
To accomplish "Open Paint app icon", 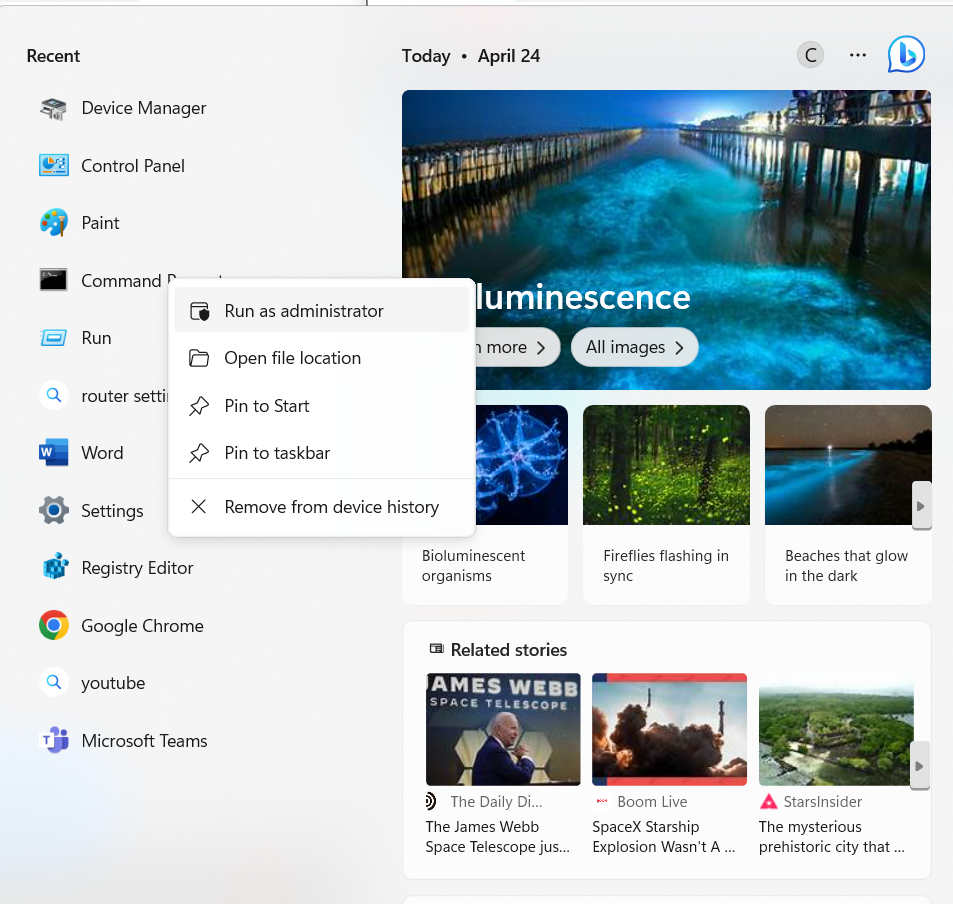I will pyautogui.click(x=54, y=223).
